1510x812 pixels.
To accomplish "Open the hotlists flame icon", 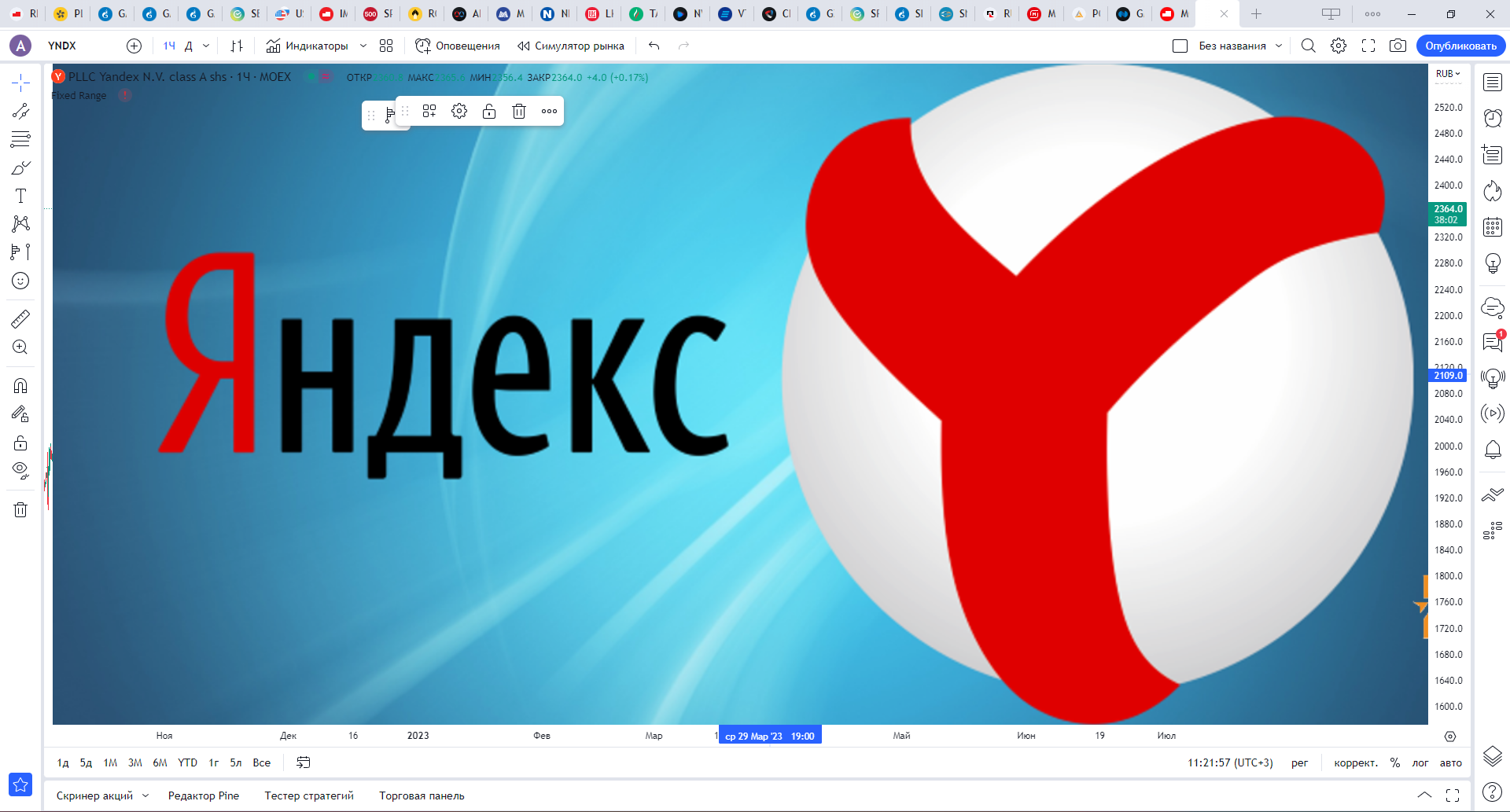I will [x=1493, y=190].
